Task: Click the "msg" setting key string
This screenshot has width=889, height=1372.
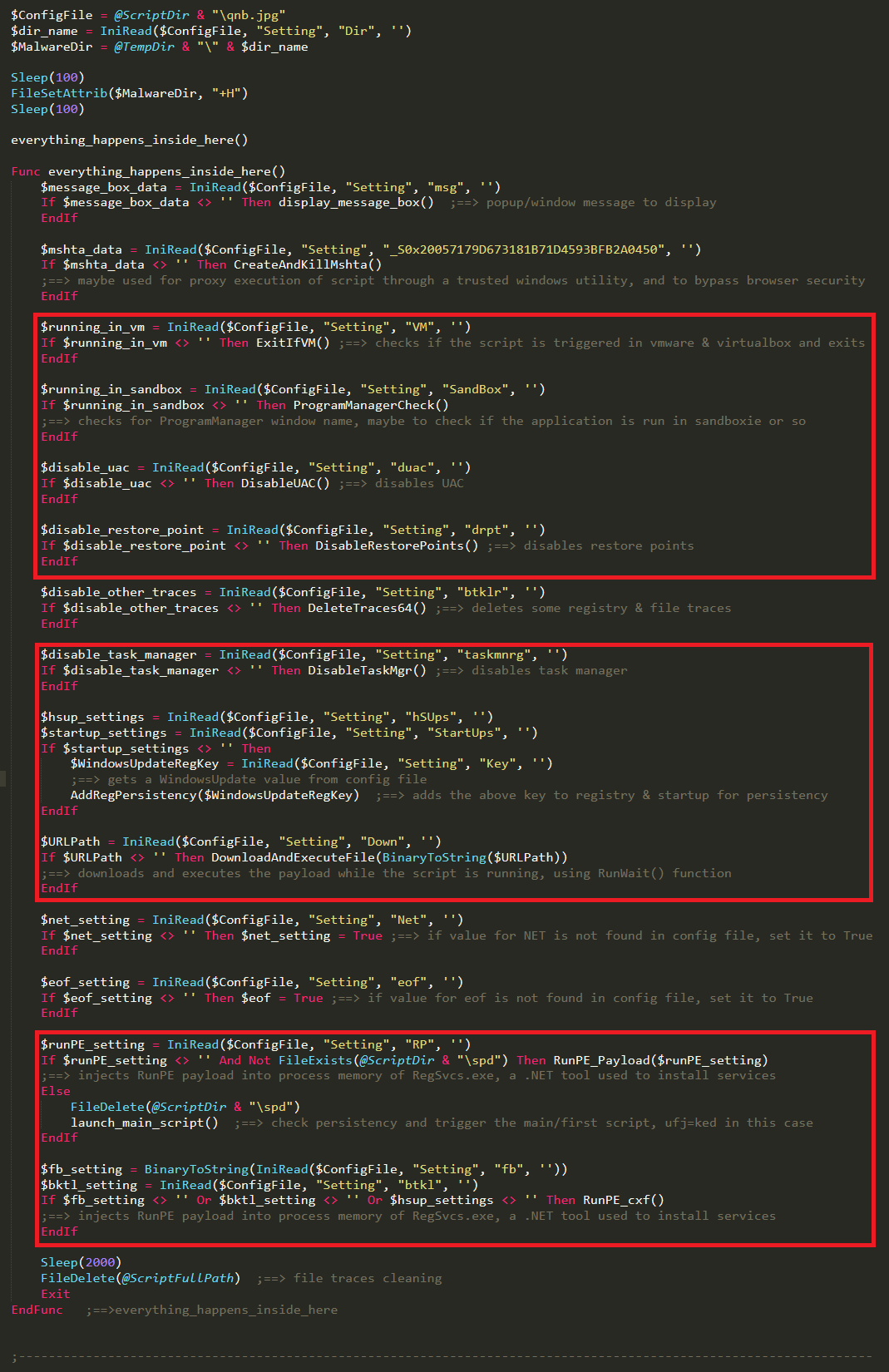Action: tap(446, 187)
